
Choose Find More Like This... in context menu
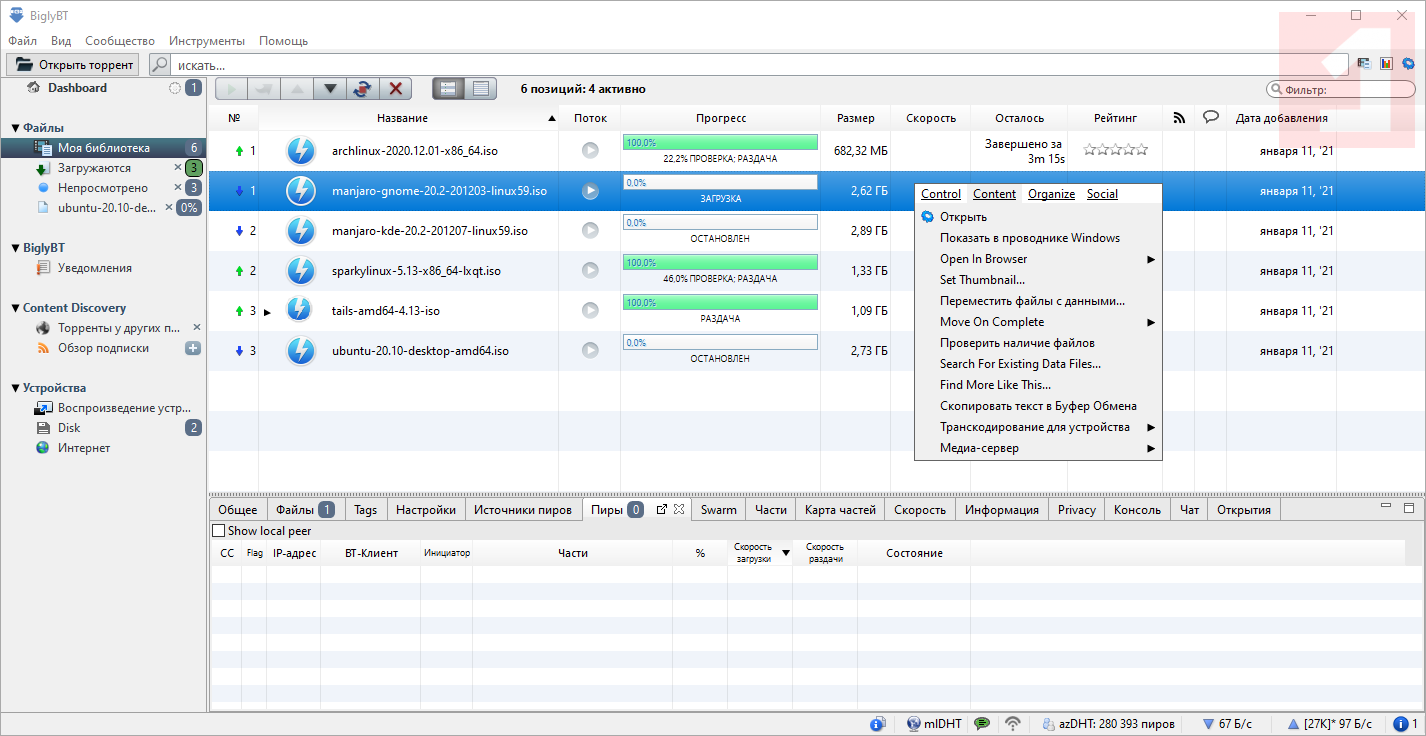[1038, 385]
